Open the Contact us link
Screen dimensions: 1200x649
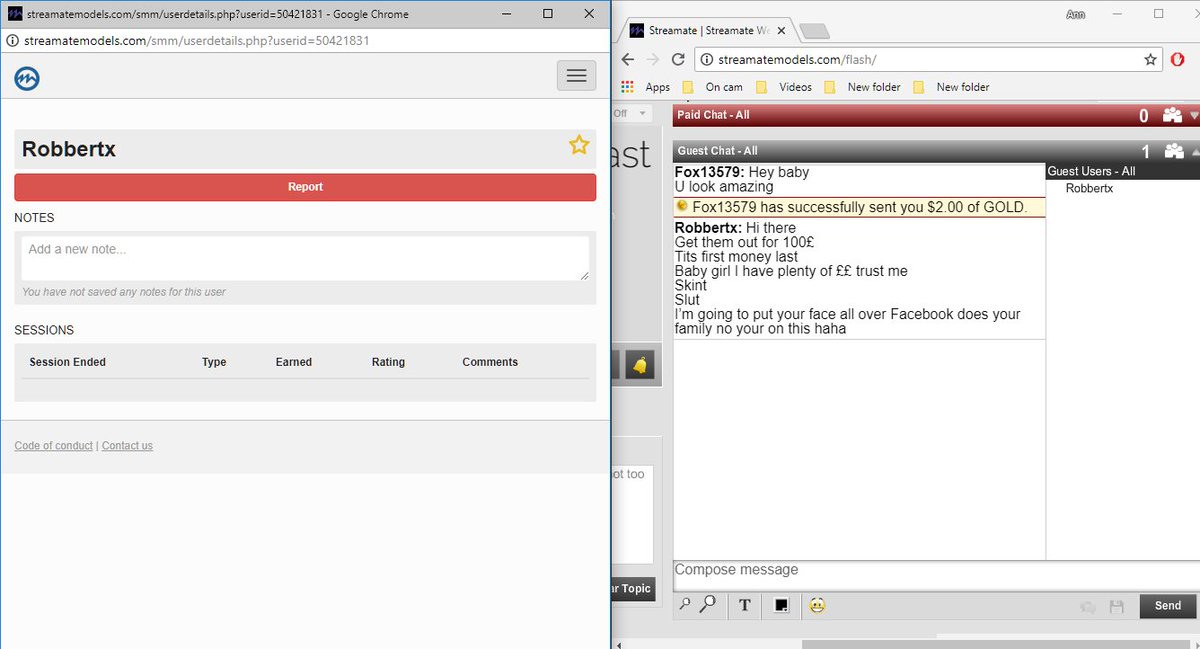pos(127,446)
